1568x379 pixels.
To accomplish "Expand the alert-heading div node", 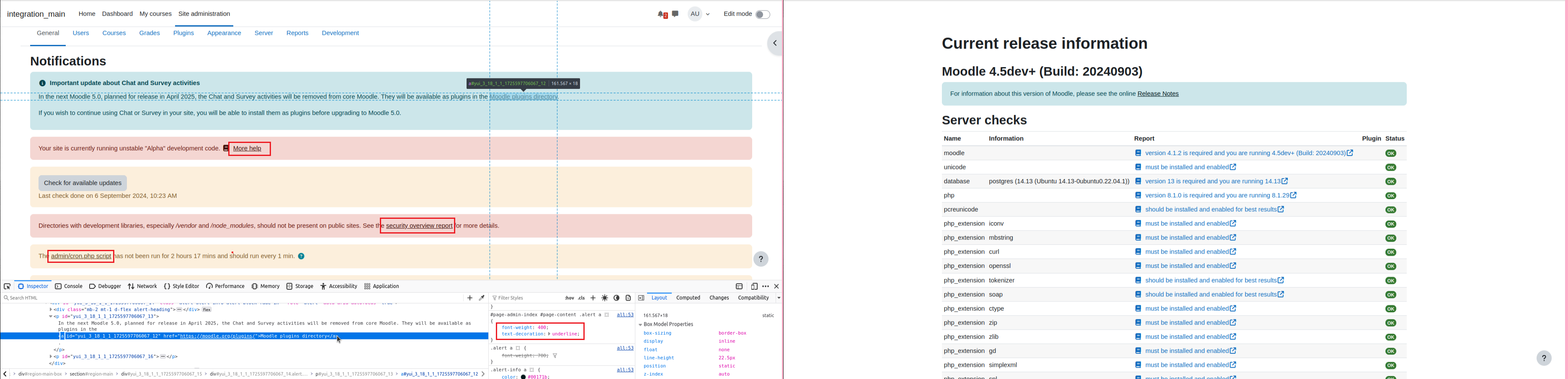I will 51,309.
